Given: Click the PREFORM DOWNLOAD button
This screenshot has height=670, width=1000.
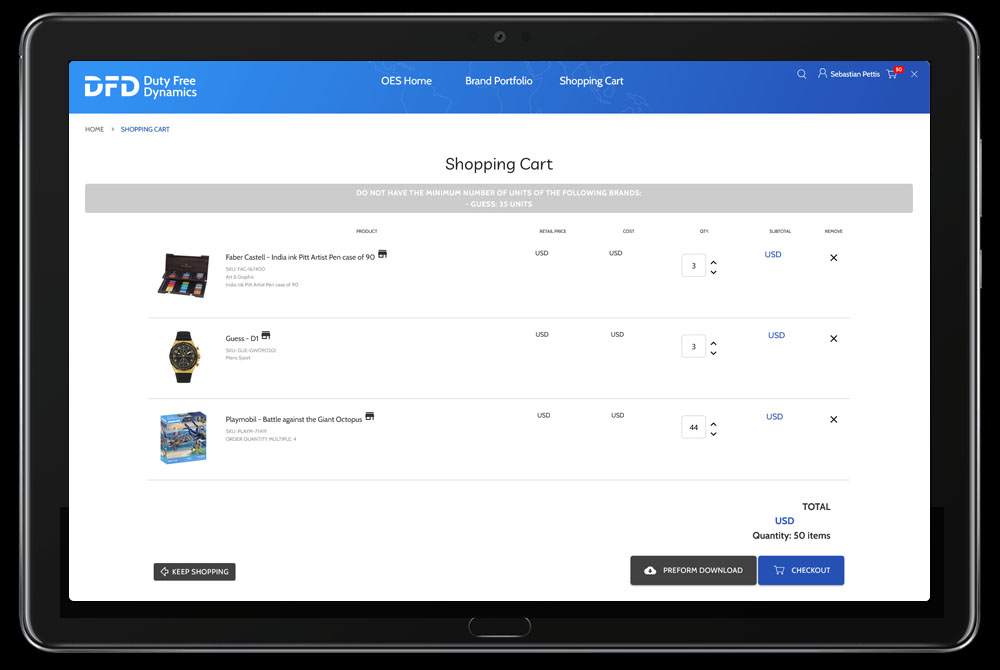Looking at the screenshot, I should point(693,571).
